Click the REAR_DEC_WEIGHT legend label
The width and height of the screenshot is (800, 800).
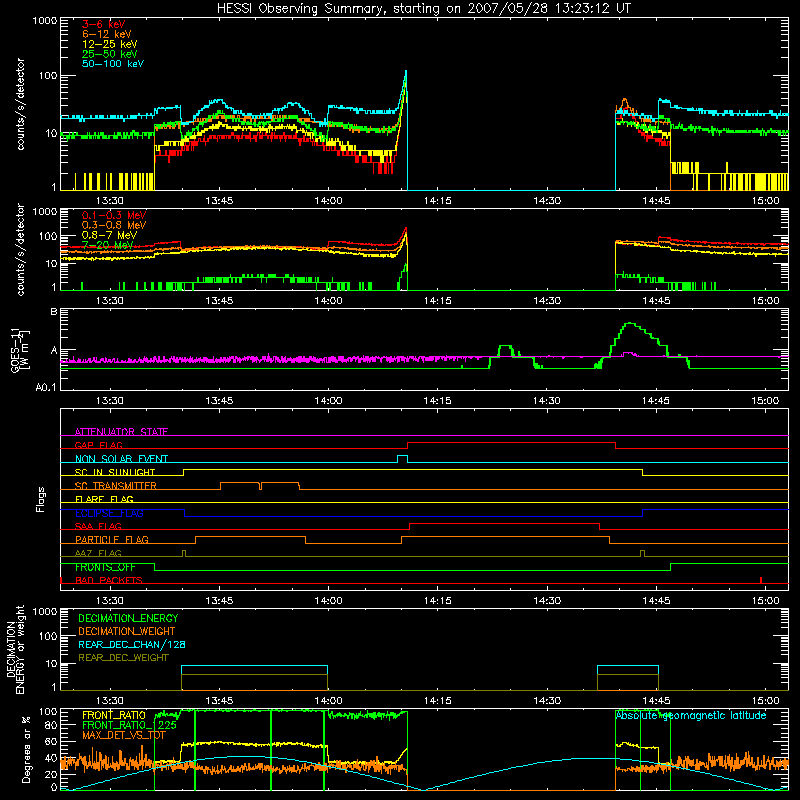click(x=123, y=658)
